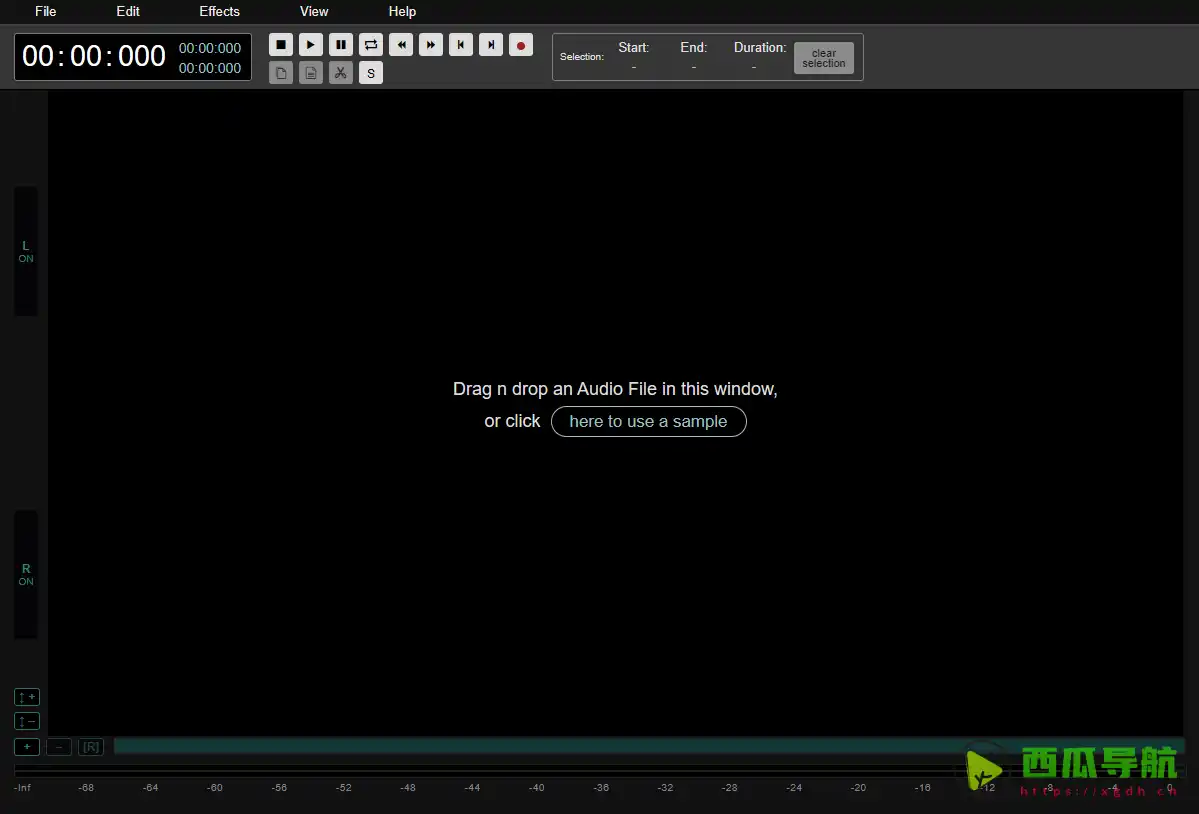This screenshot has width=1199, height=814.
Task: Click 'here to use a sample' button
Action: [x=648, y=422]
